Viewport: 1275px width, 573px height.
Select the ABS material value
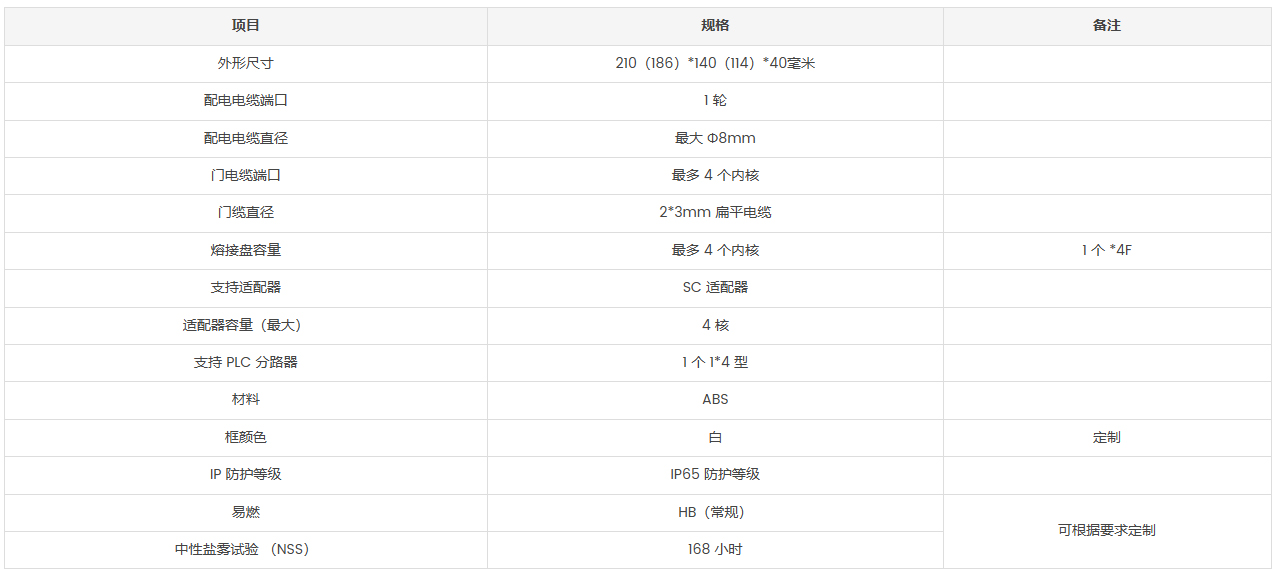coord(715,399)
